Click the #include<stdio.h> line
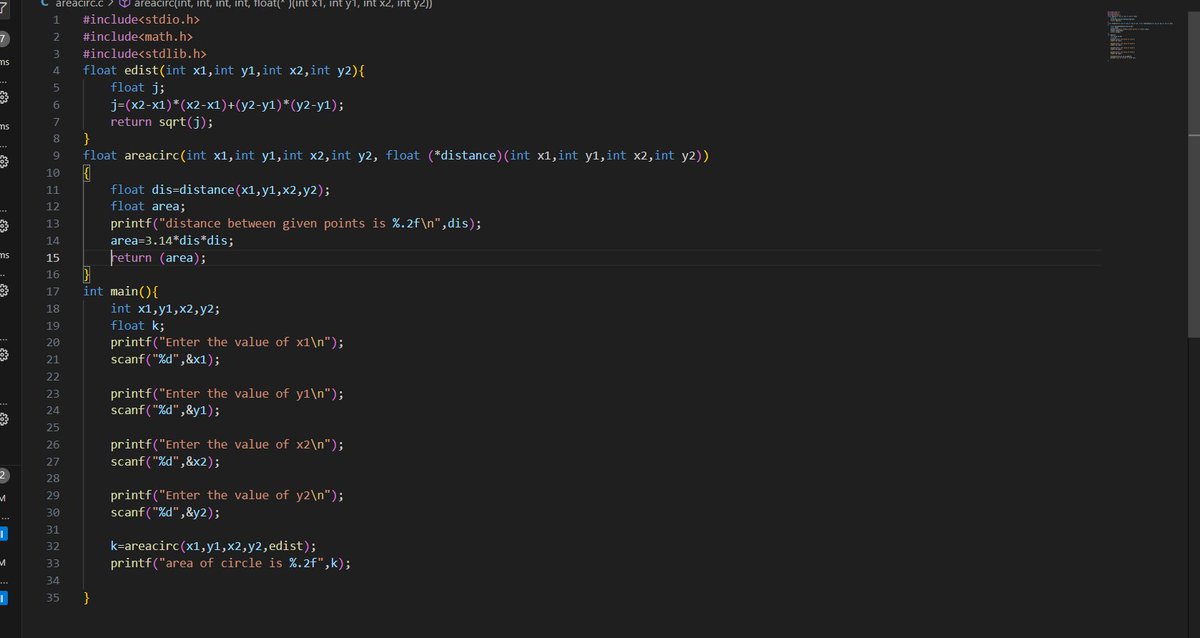1200x638 pixels. (x=140, y=19)
